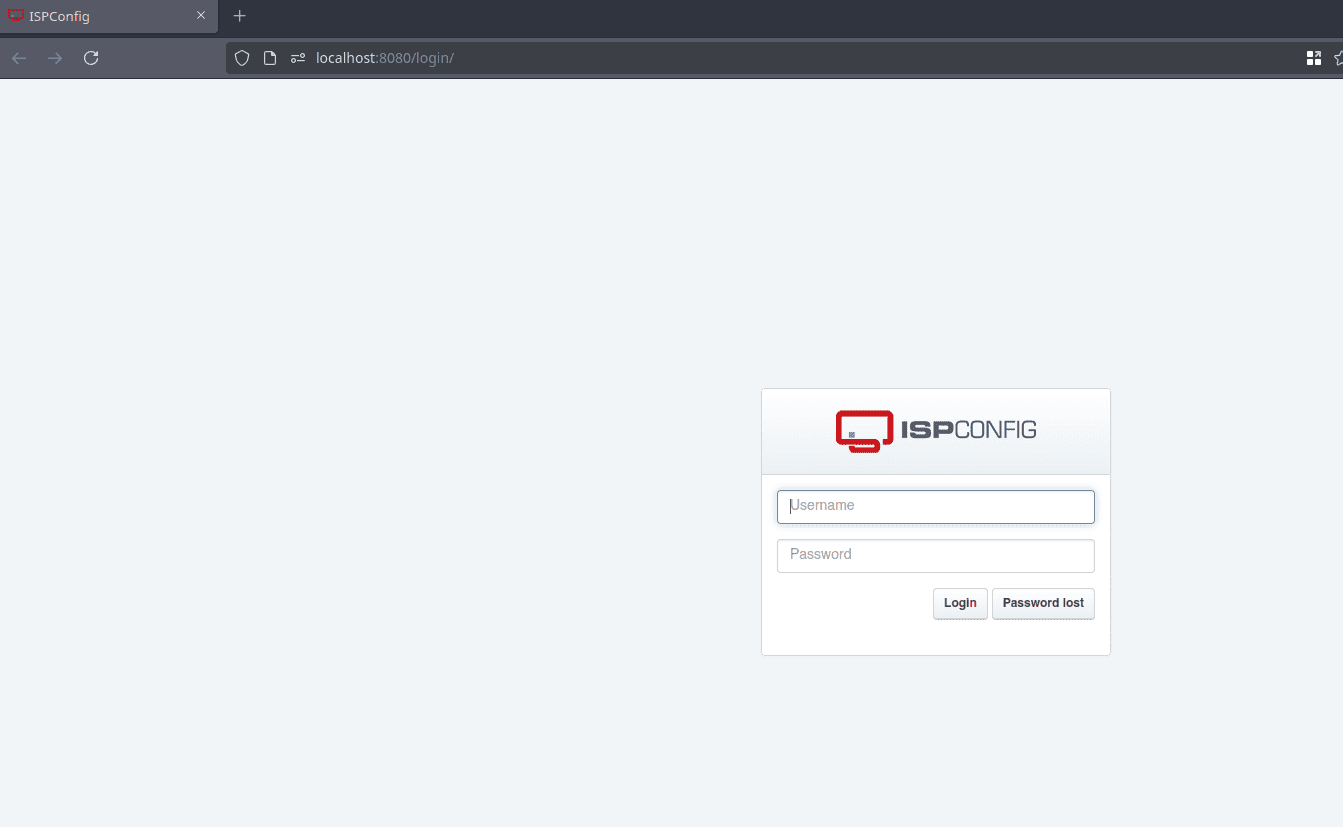Focus the Username input field
This screenshot has height=827, width=1343.
[x=935, y=506]
